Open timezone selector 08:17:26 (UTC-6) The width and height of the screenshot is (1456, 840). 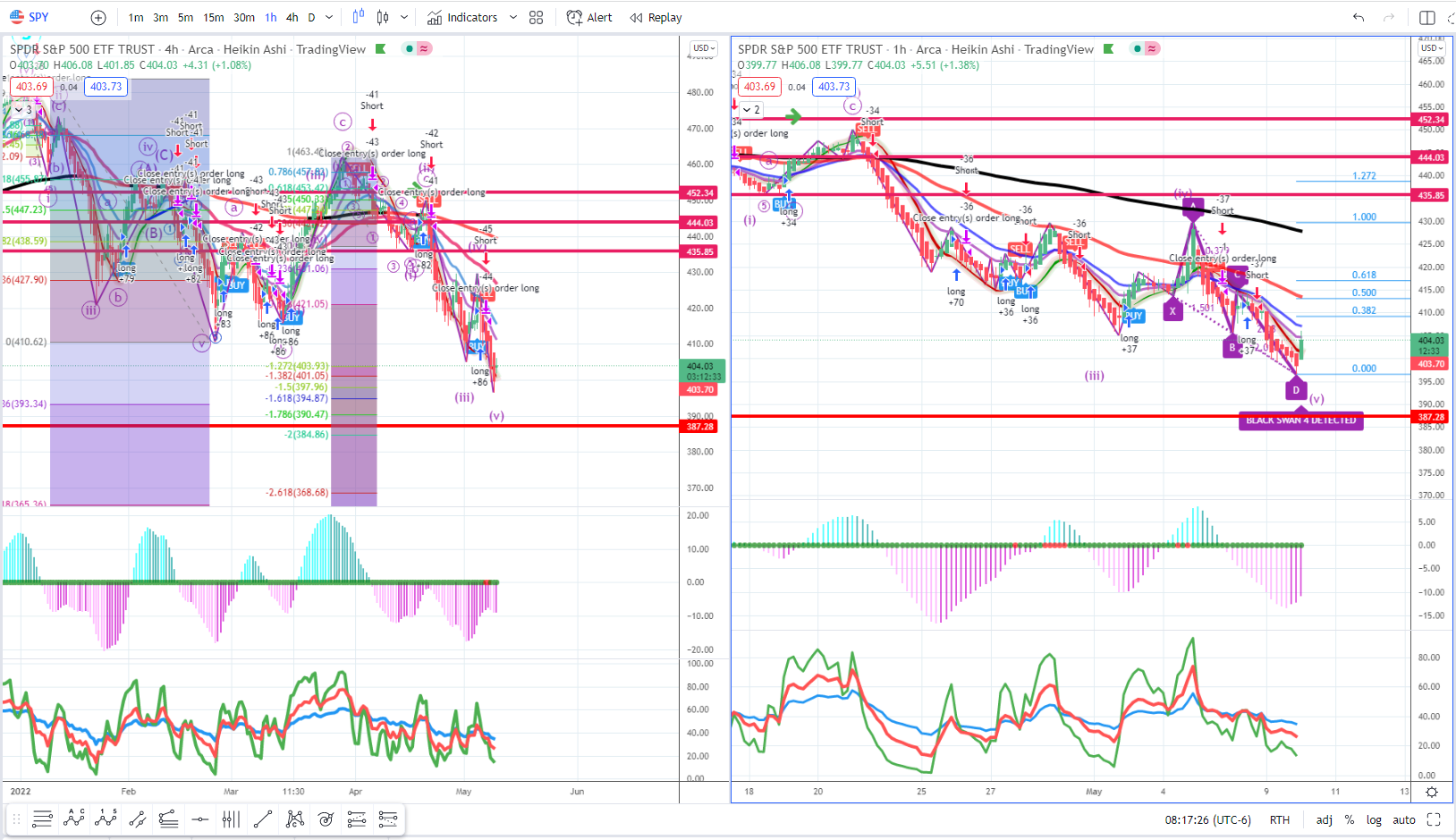tap(1207, 819)
